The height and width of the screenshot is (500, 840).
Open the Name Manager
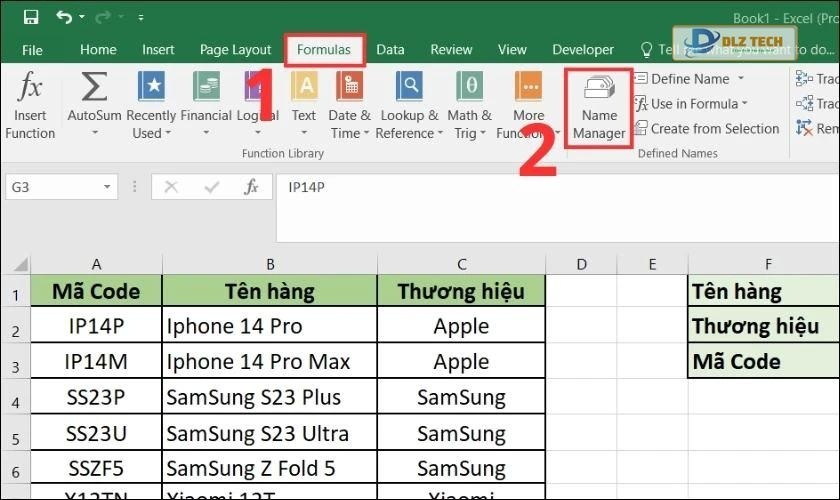pyautogui.click(x=599, y=108)
